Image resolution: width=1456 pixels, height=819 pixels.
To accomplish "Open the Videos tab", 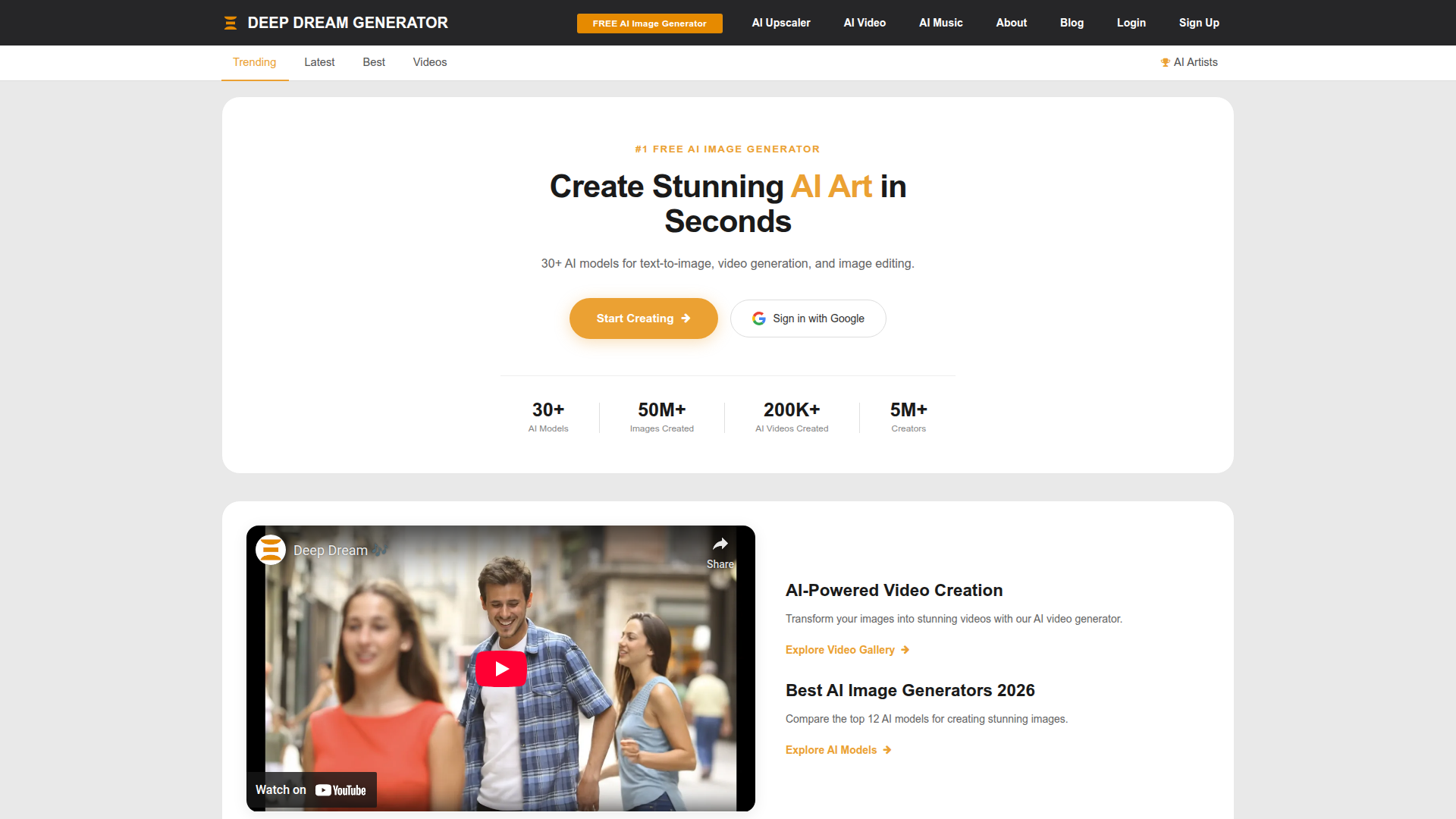I will (x=430, y=62).
